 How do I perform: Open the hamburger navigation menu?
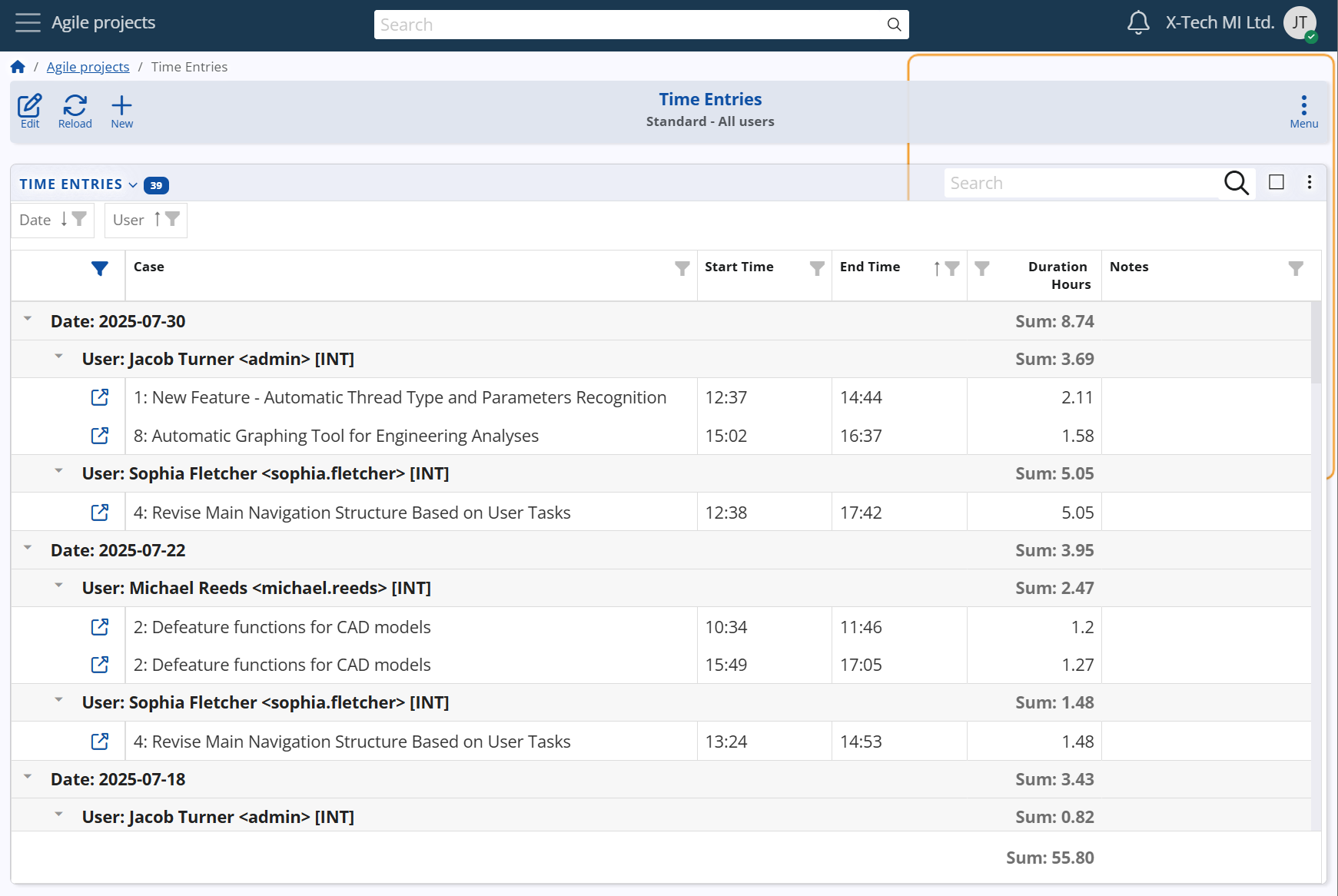click(28, 23)
